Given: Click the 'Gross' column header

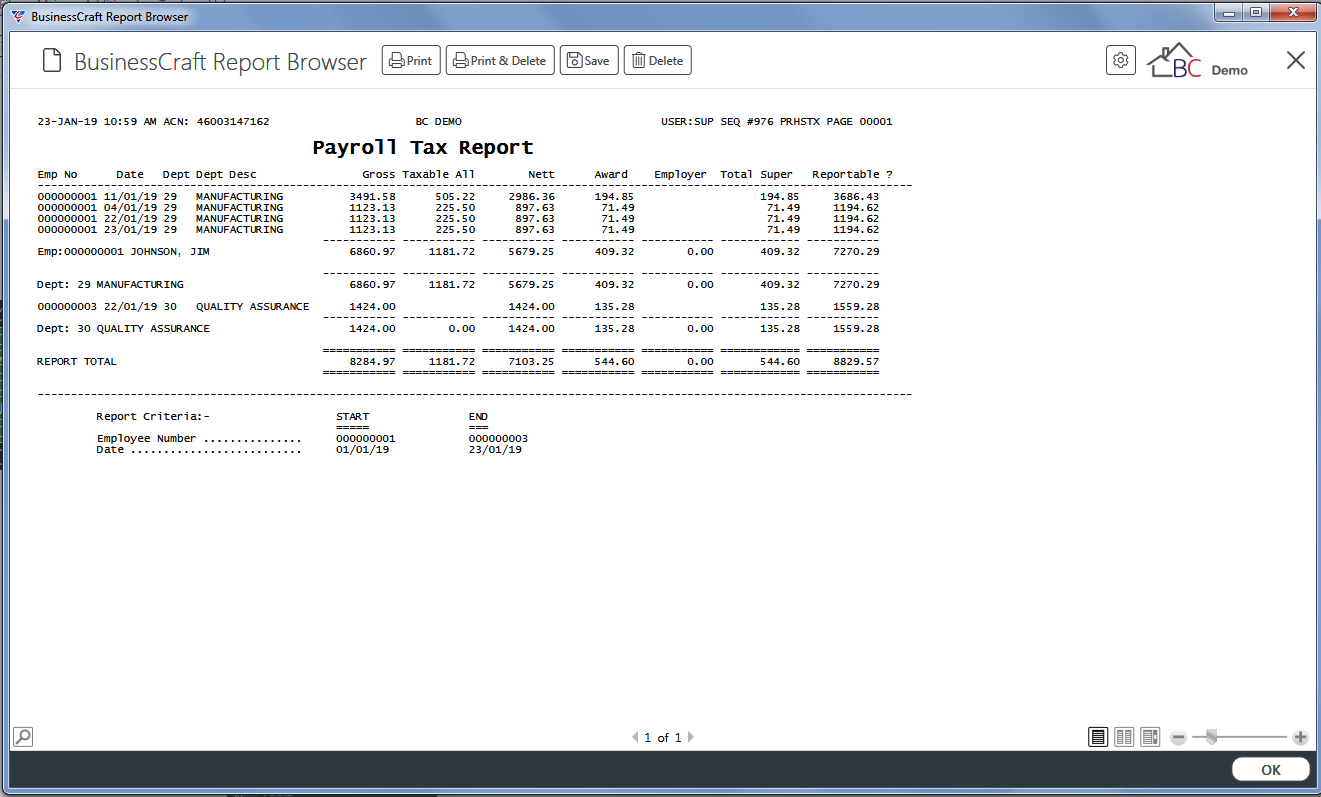Looking at the screenshot, I should [379, 174].
